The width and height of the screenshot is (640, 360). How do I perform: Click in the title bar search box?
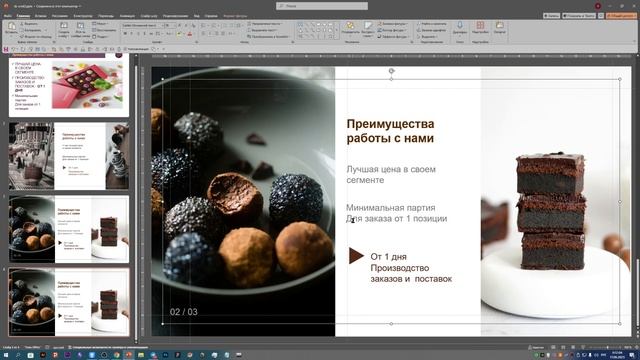(322, 6)
